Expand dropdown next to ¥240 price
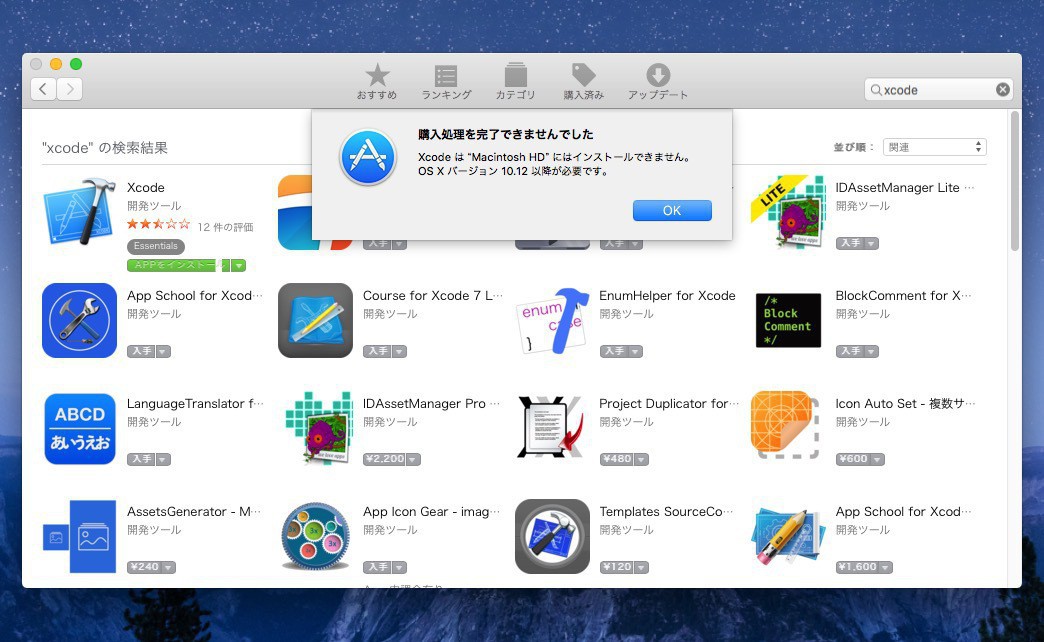 [x=168, y=567]
